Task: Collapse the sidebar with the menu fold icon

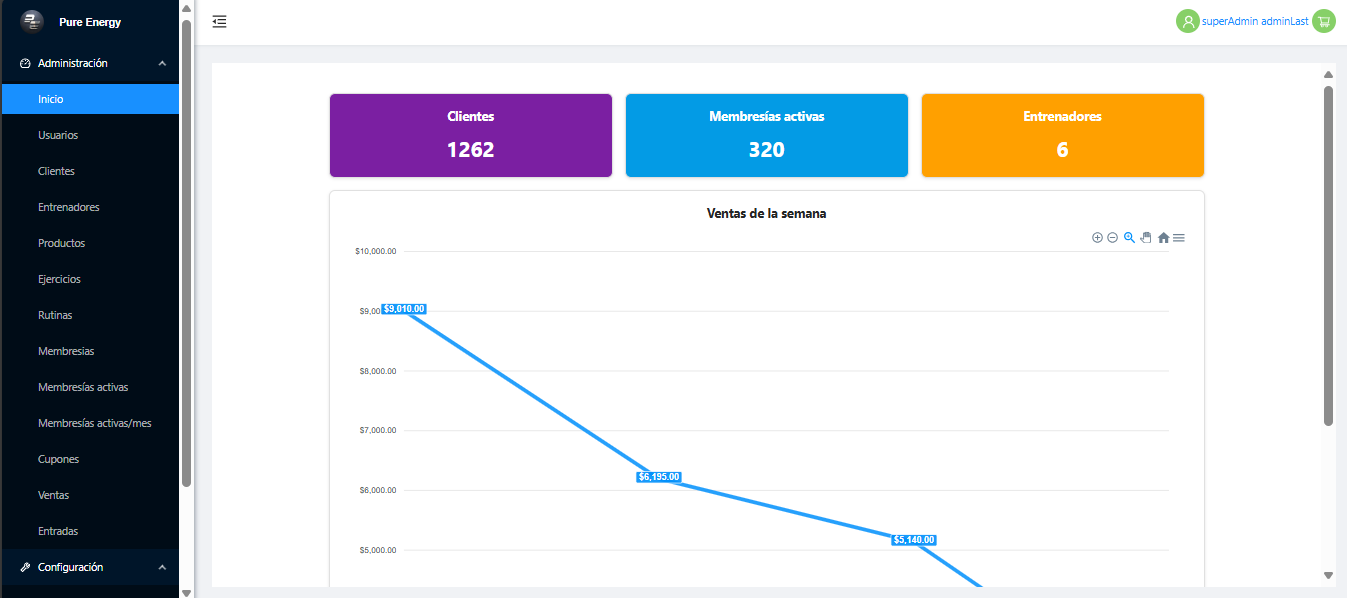Action: (220, 21)
